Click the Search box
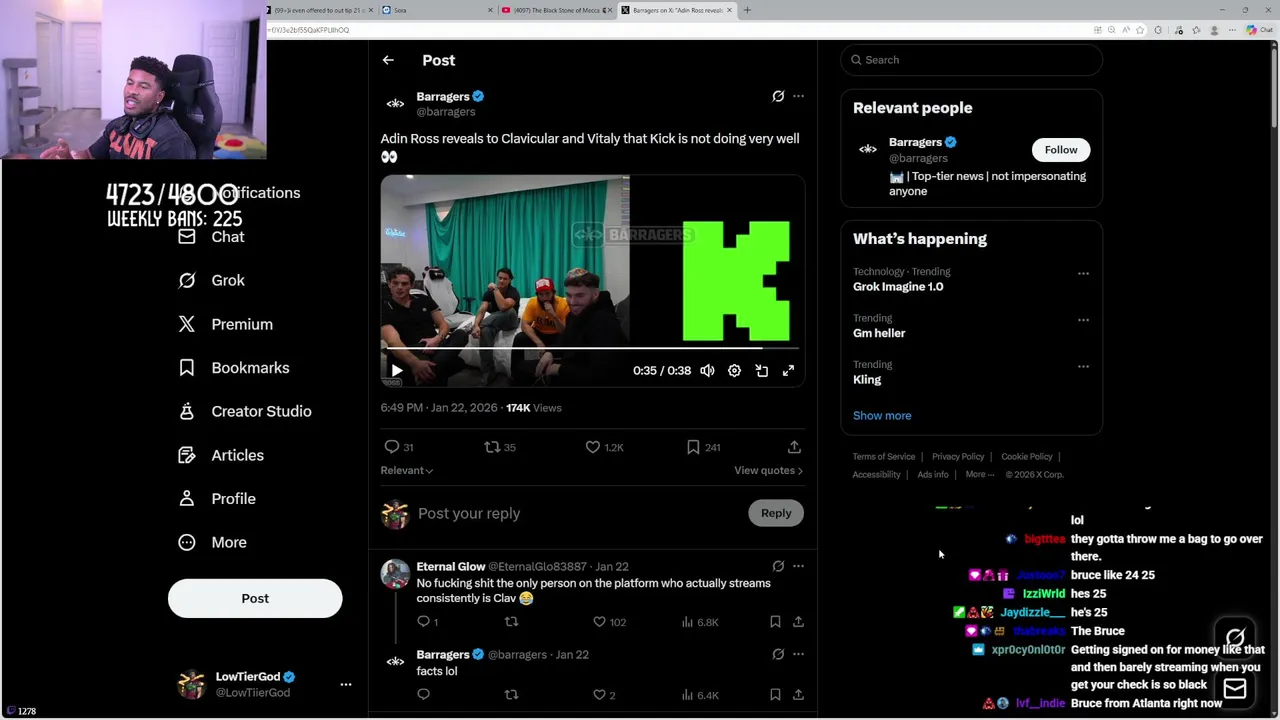 click(x=971, y=60)
